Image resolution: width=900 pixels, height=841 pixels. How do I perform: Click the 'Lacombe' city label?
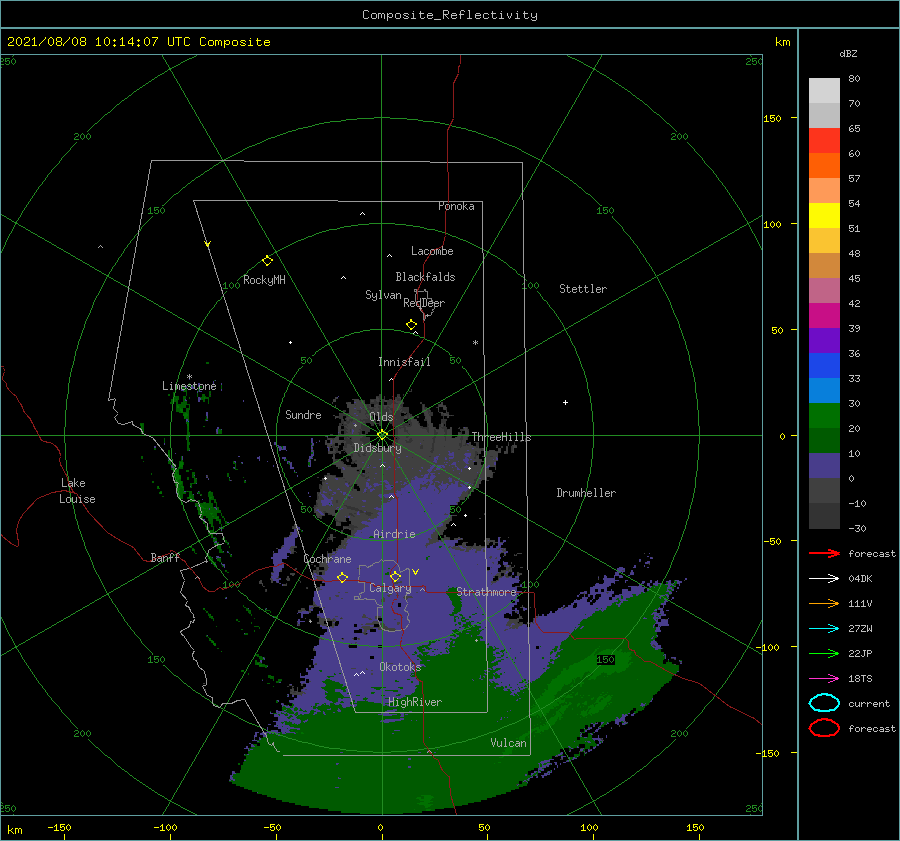[432, 251]
